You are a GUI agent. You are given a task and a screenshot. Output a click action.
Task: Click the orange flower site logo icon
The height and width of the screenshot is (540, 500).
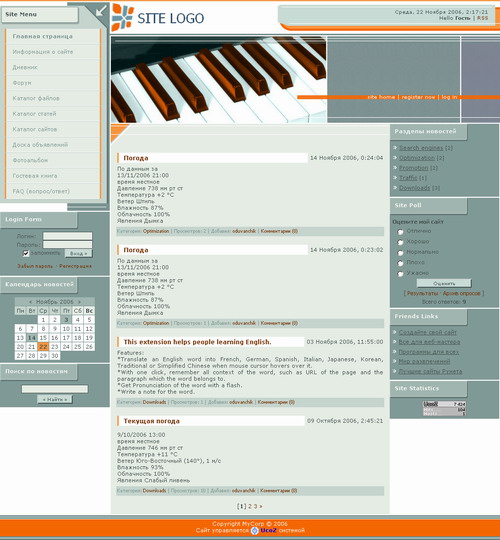point(123,17)
